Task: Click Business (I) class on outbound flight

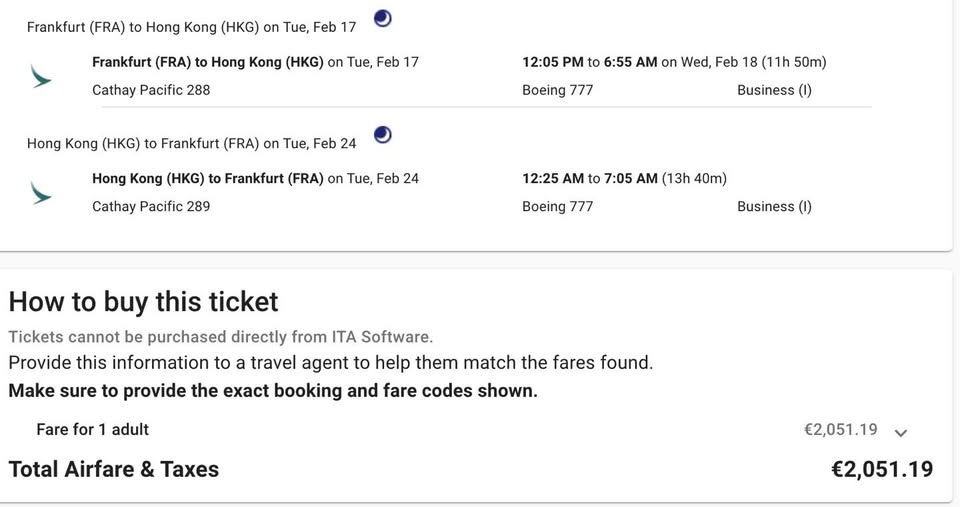Action: pos(774,90)
